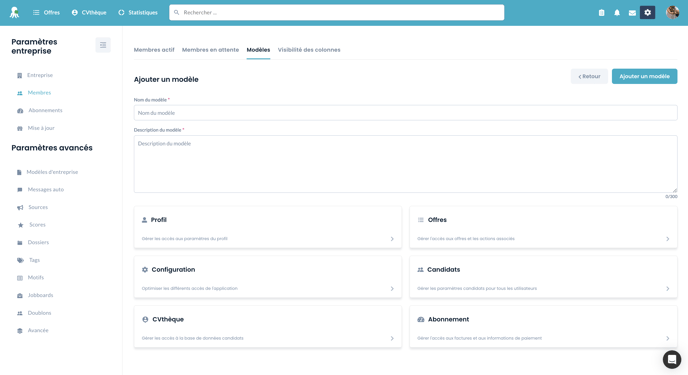
Task: Open CVthèque in the top navigation
Action: (x=89, y=12)
